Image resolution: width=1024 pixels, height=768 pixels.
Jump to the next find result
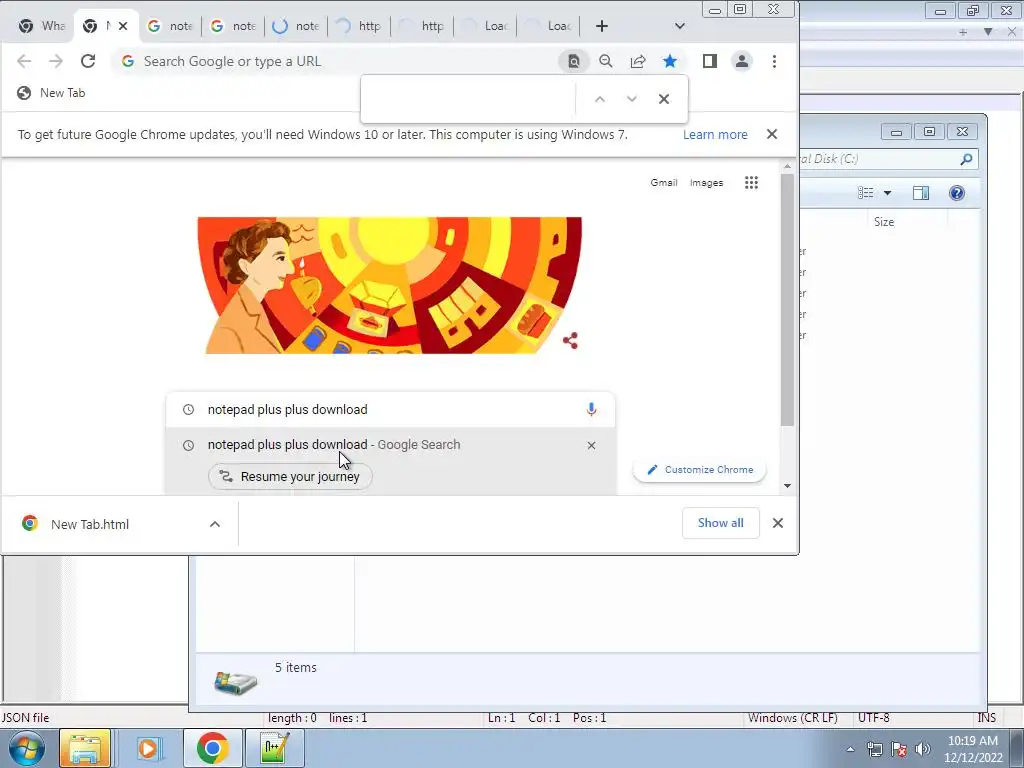(632, 99)
